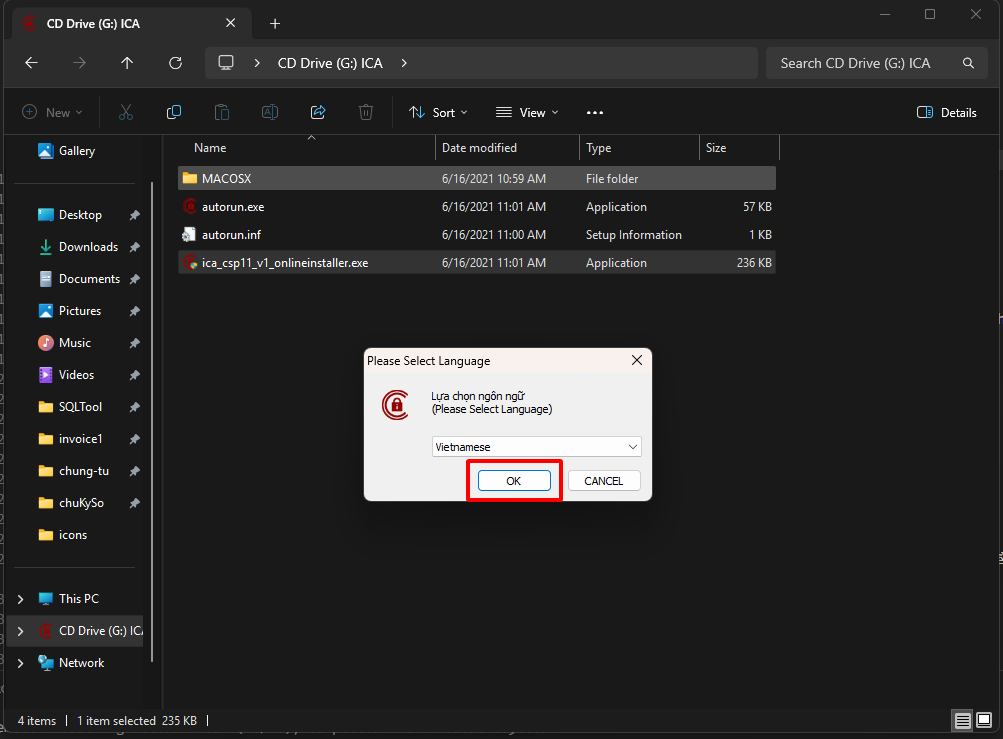Screen dimensions: 1003x739
Task: Open the Vietnamese language dropdown
Action: (x=536, y=447)
